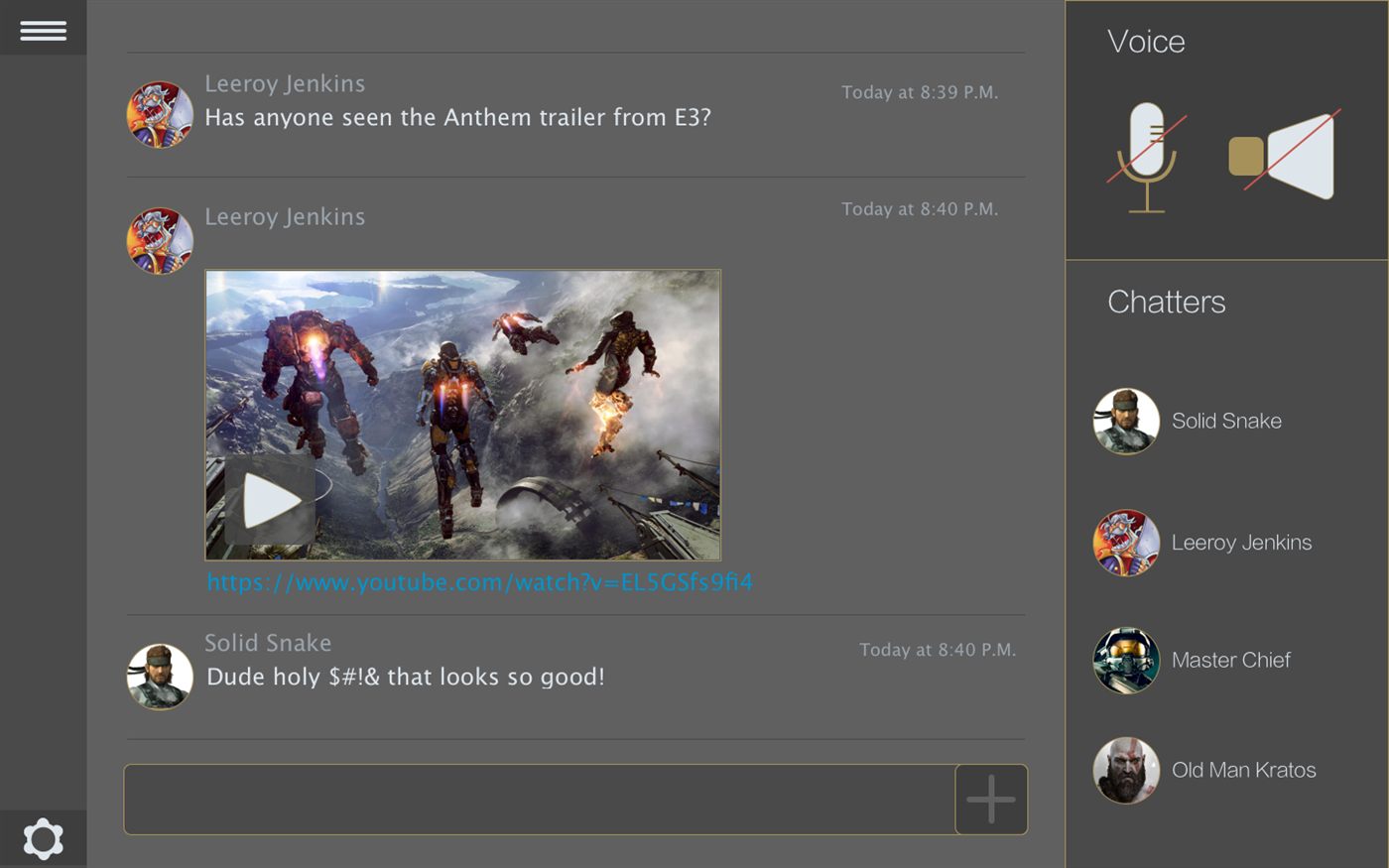Click the plus attachment button

[991, 800]
